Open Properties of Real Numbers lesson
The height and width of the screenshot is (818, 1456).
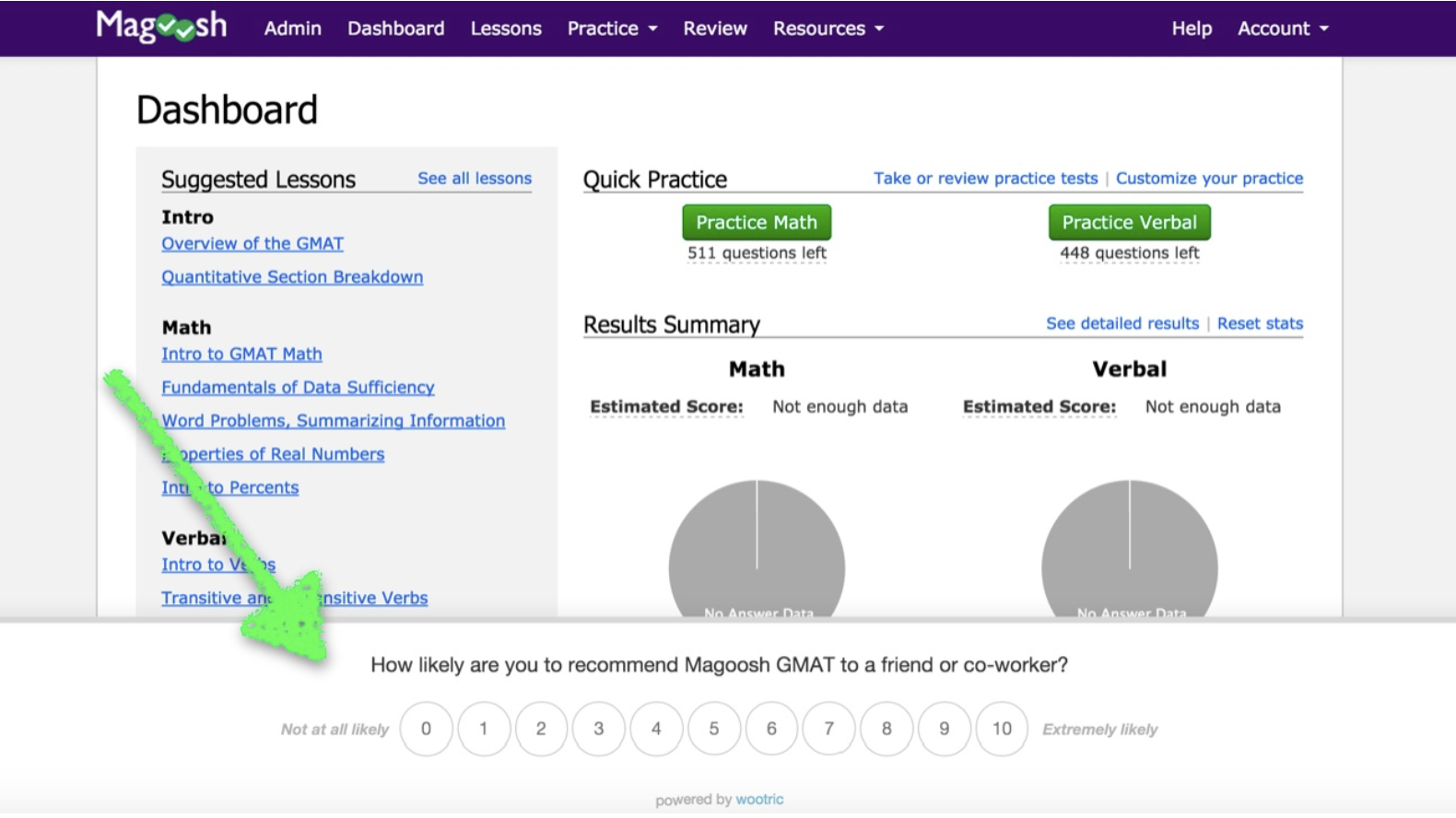tap(273, 454)
